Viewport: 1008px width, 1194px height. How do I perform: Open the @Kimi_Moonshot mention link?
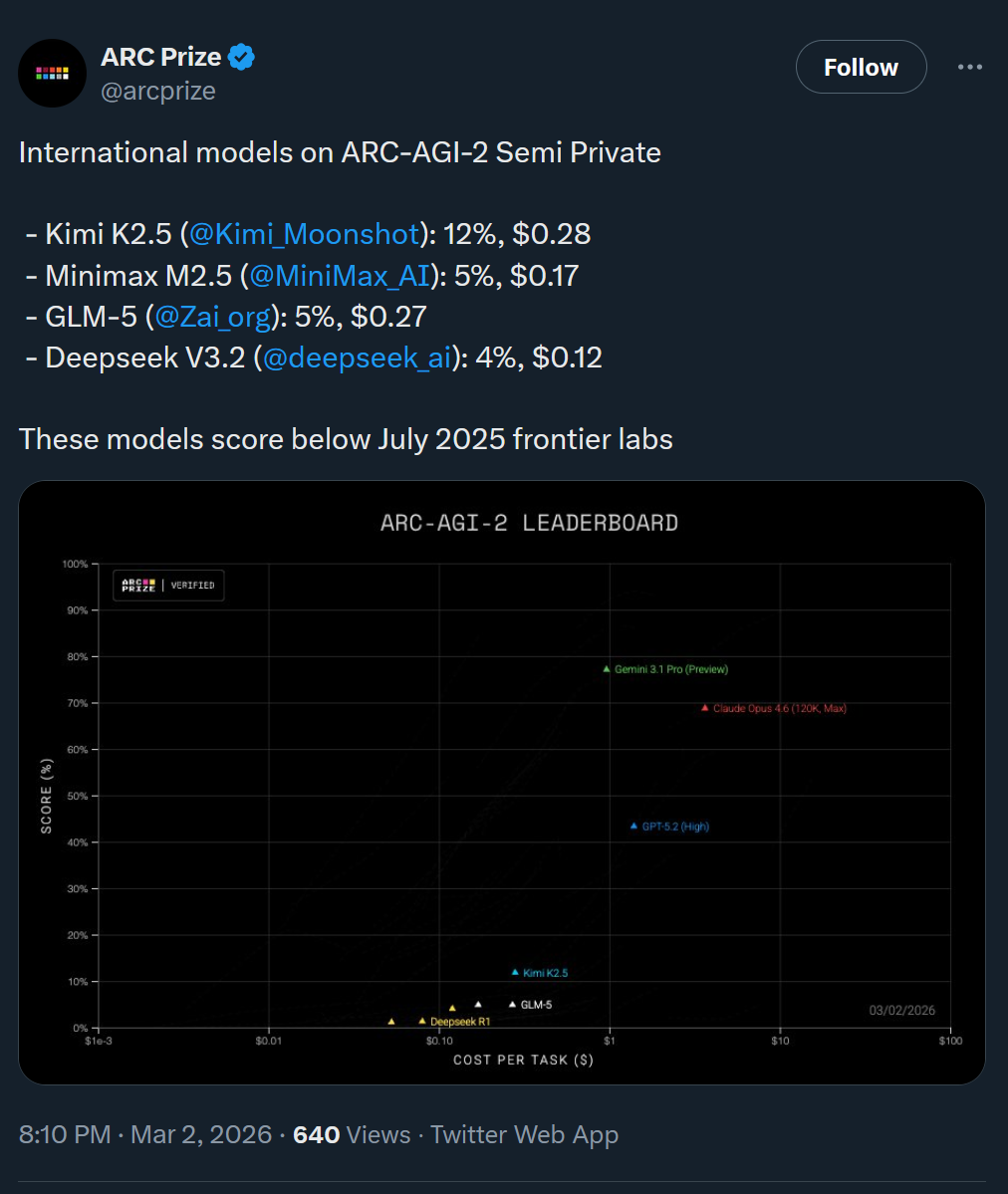(306, 234)
